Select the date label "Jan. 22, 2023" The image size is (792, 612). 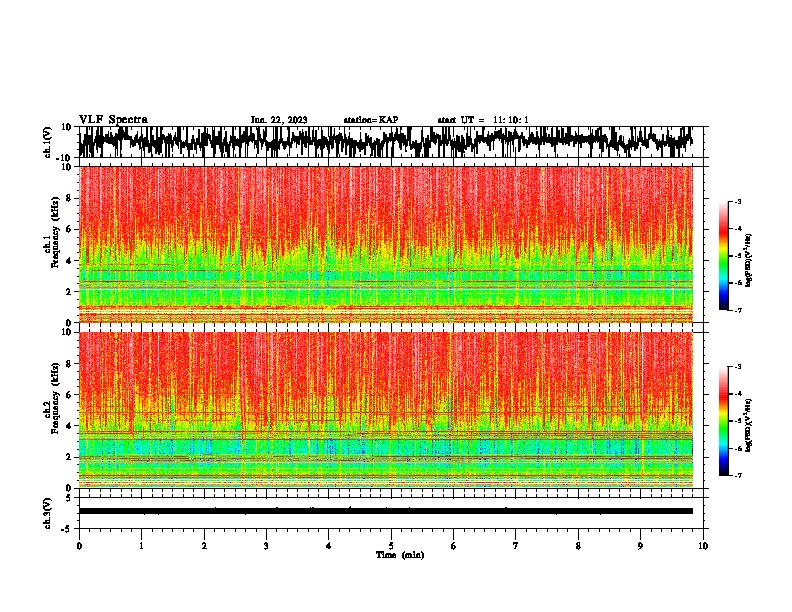click(279, 120)
